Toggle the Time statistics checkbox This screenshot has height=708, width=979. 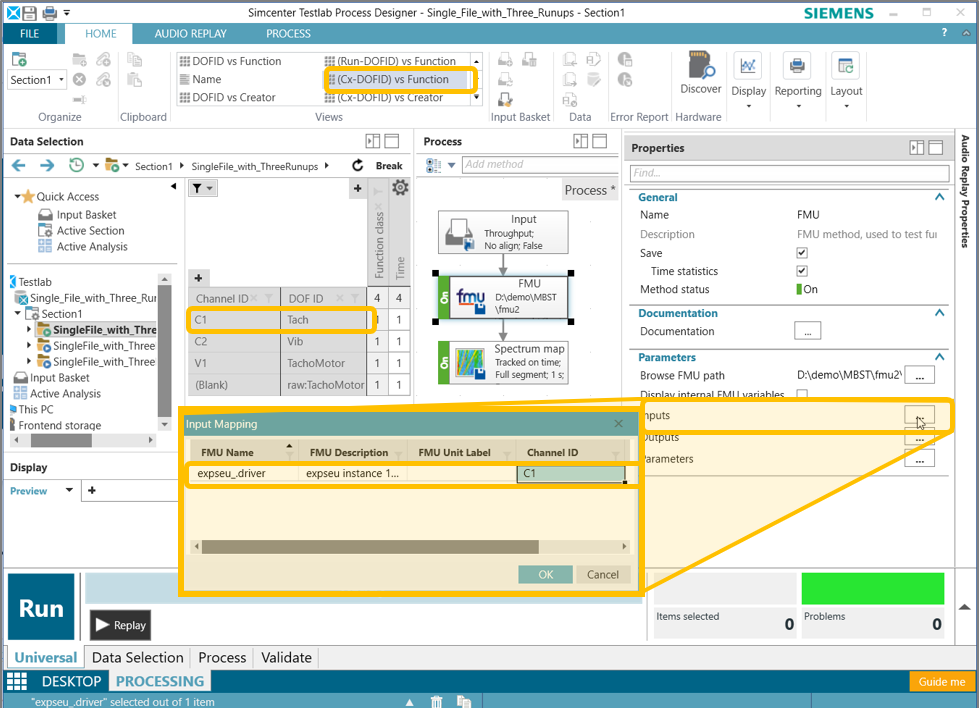pos(801,272)
